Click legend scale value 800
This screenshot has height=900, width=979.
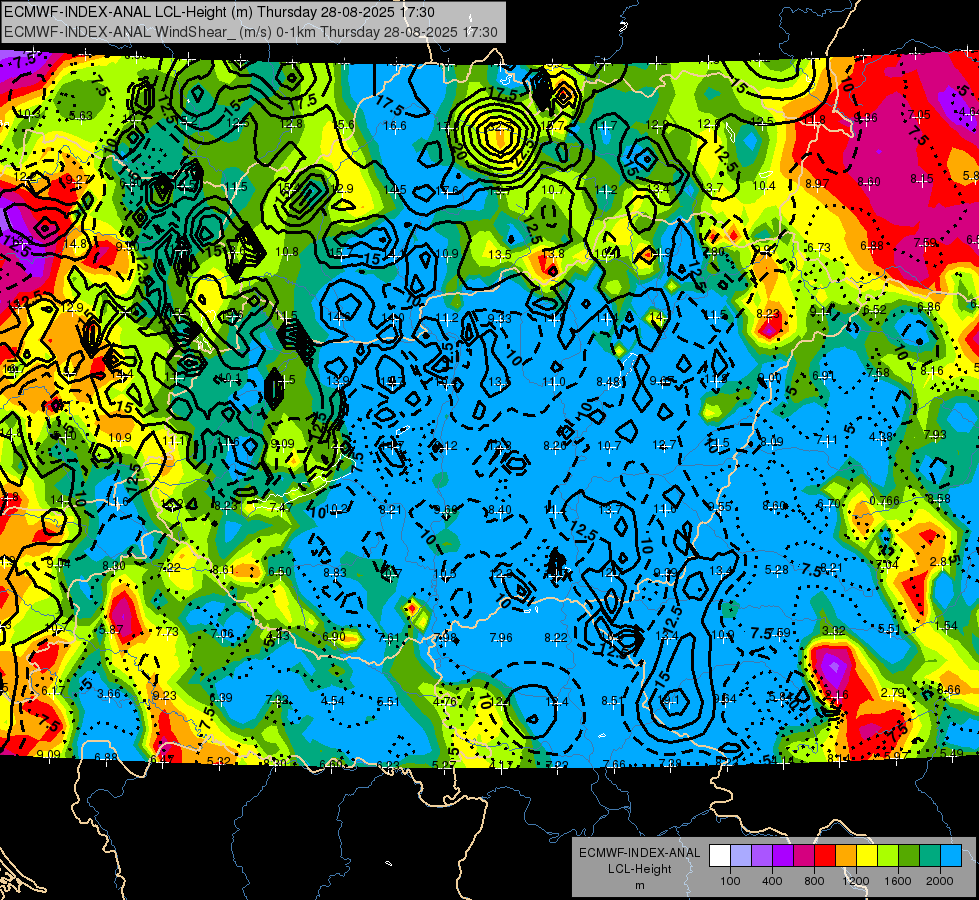coord(814,881)
